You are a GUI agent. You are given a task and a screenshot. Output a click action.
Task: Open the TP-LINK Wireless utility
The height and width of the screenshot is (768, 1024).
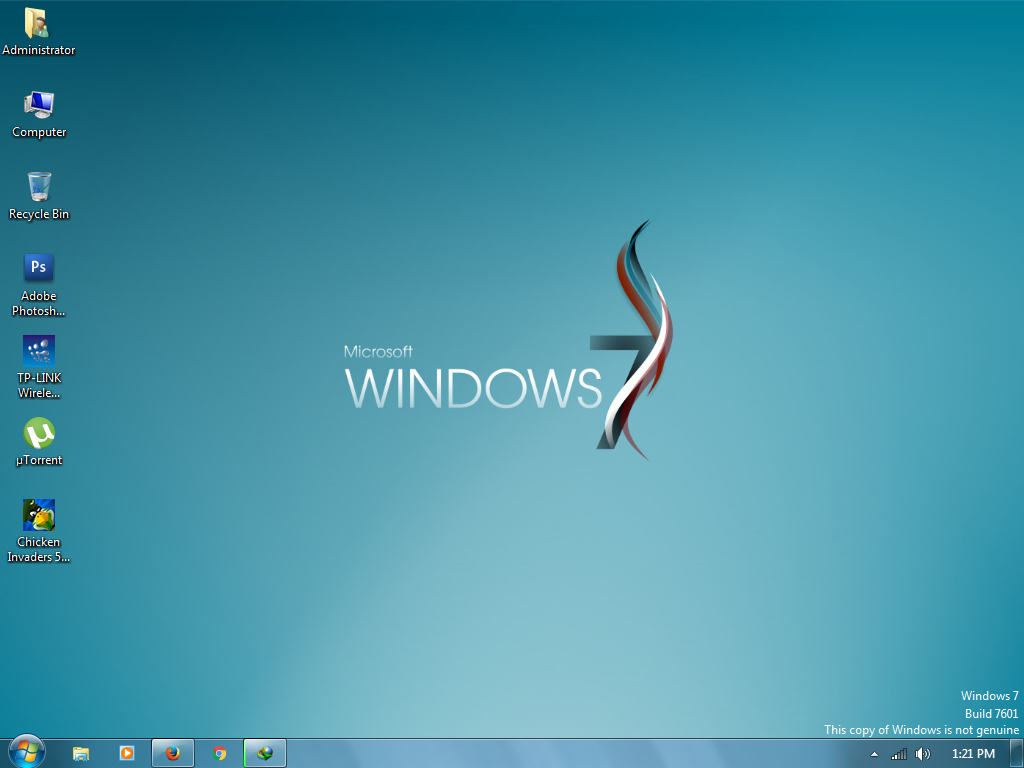(x=38, y=352)
